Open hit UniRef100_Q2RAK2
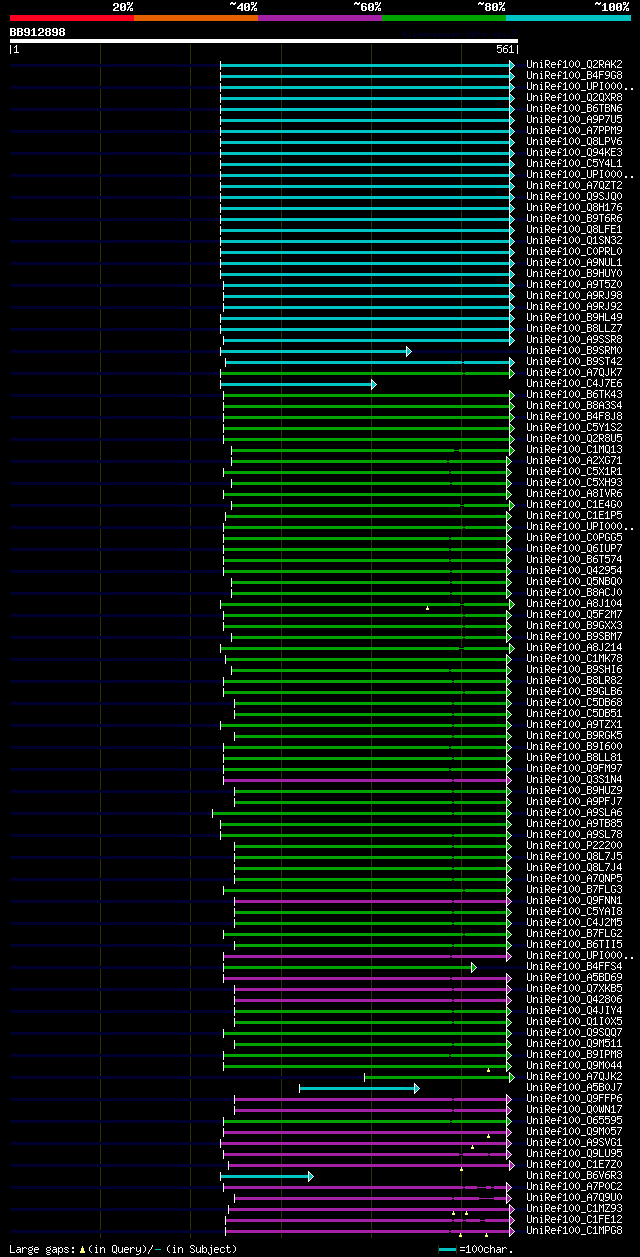This screenshot has height=1257, width=640. click(574, 64)
